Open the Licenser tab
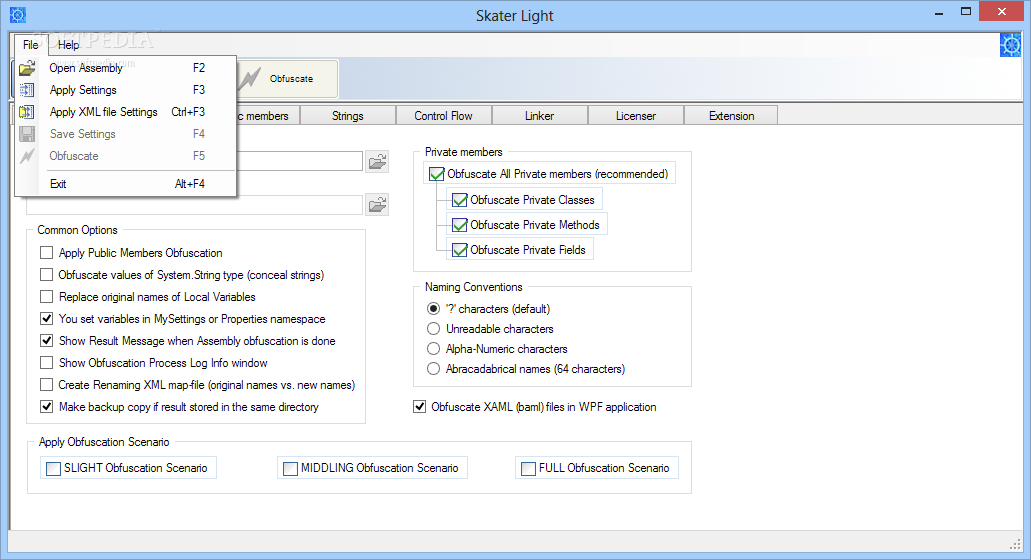Screen dimensions: 1031x560 coord(636,116)
